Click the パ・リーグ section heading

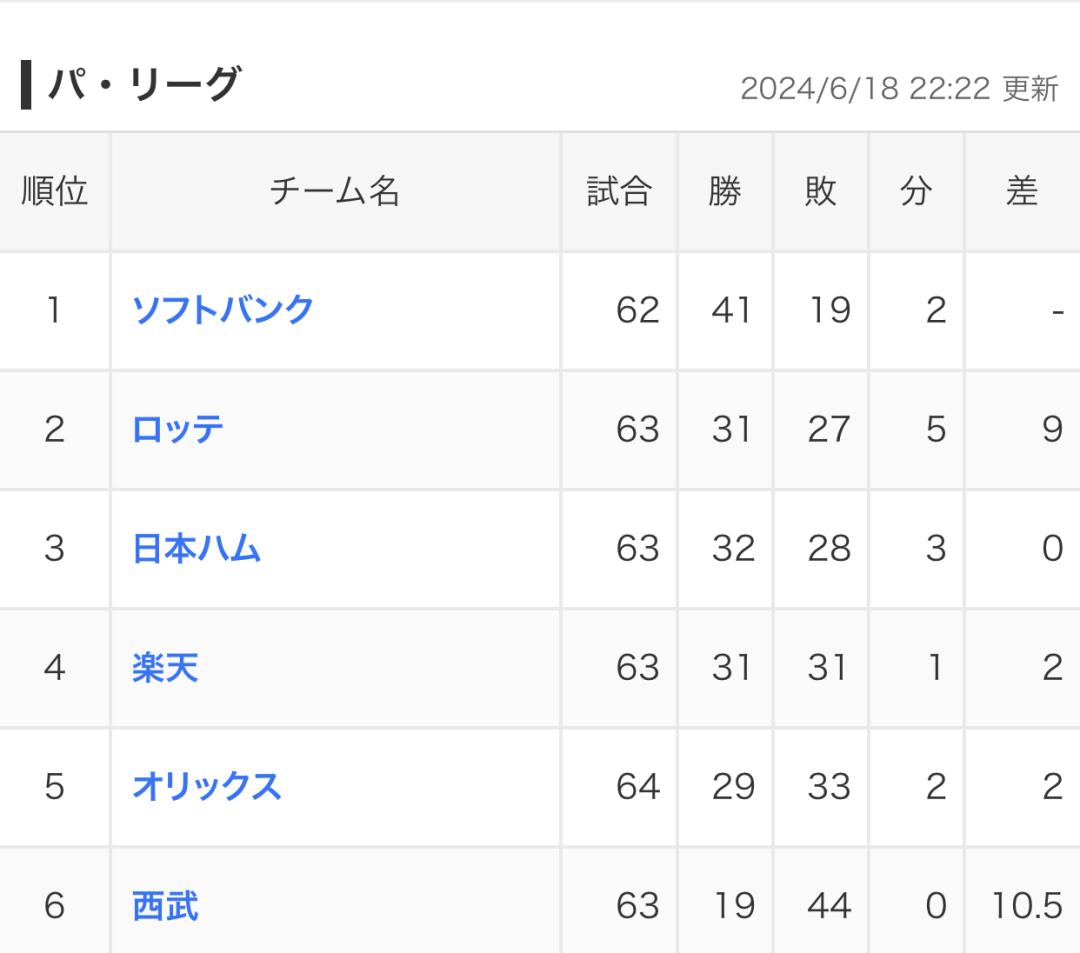click(144, 84)
